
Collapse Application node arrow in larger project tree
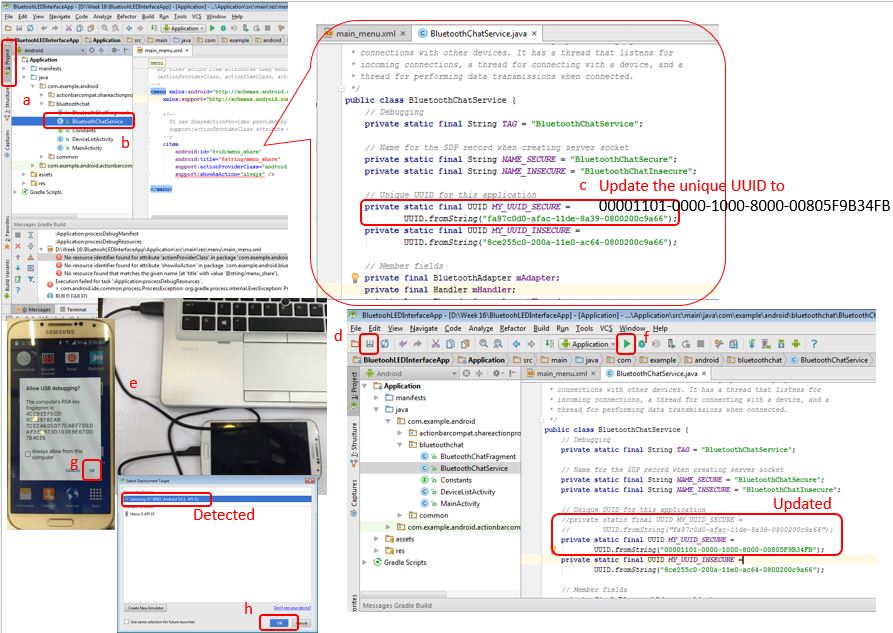point(365,386)
